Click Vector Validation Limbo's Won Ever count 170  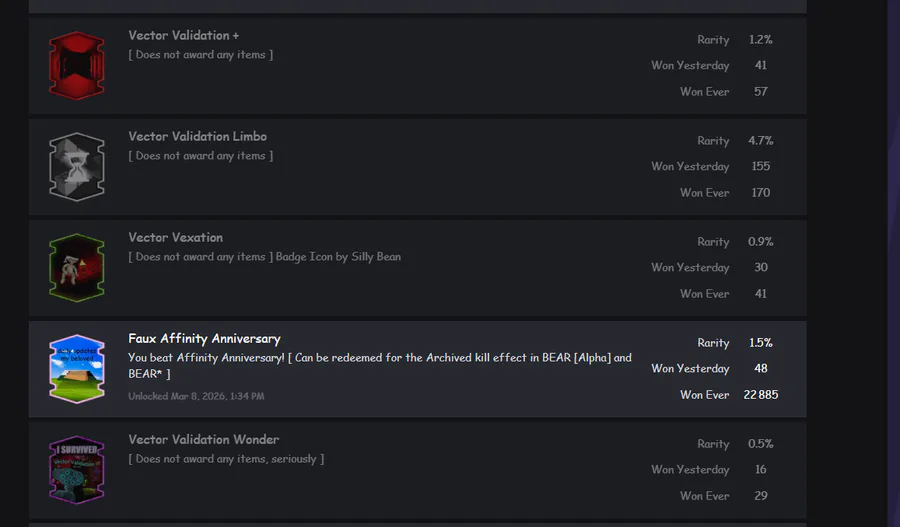(x=761, y=193)
